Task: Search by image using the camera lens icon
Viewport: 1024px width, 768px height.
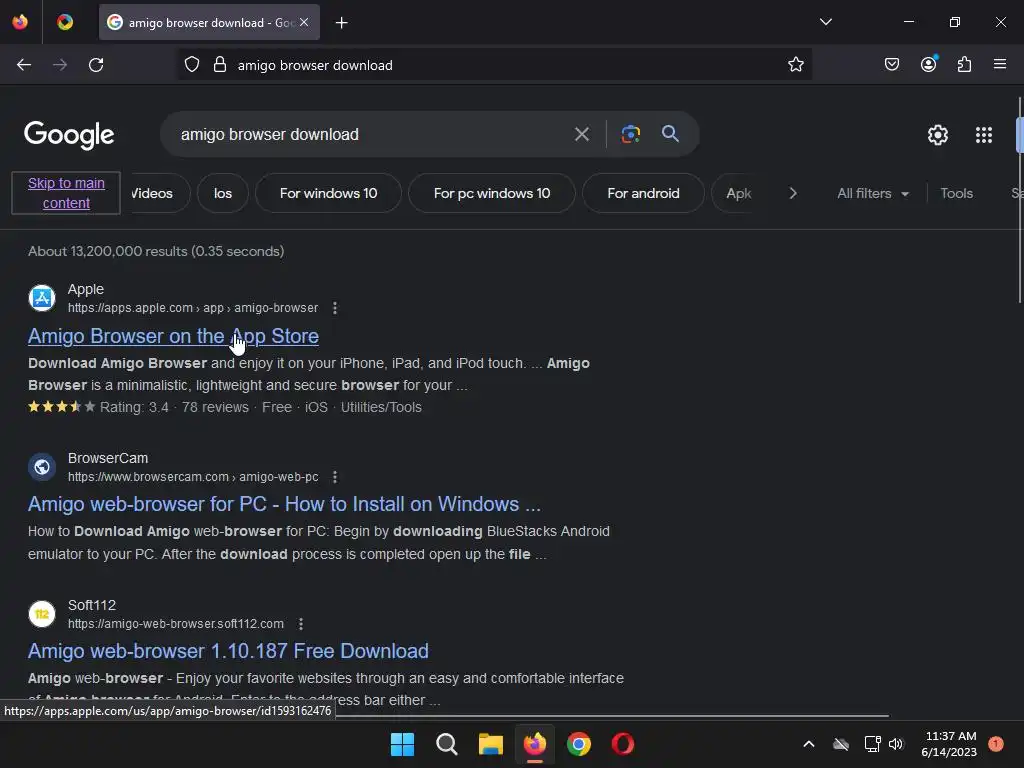Action: point(630,134)
